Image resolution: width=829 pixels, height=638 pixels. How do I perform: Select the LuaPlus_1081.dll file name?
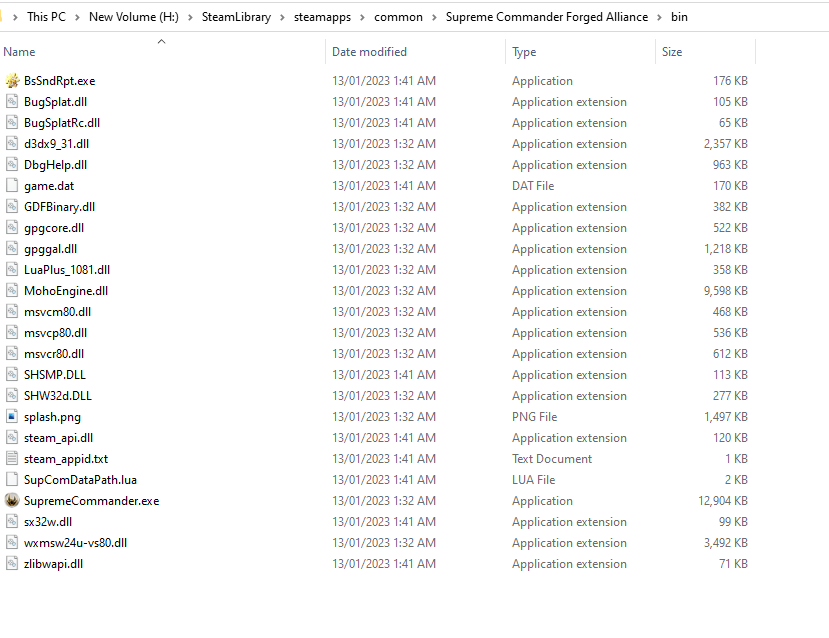click(67, 270)
